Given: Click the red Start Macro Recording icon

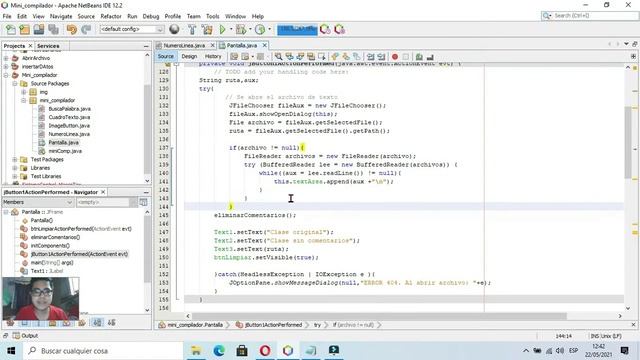Looking at the screenshot, I should tap(395, 56).
